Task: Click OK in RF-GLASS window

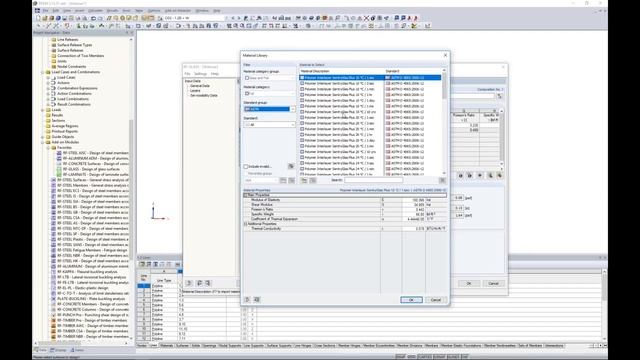Action: point(469,283)
